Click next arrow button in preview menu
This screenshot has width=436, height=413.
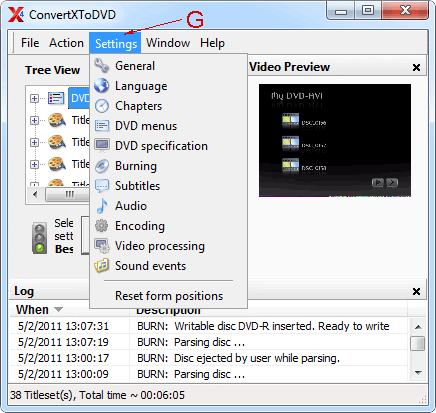click(392, 182)
